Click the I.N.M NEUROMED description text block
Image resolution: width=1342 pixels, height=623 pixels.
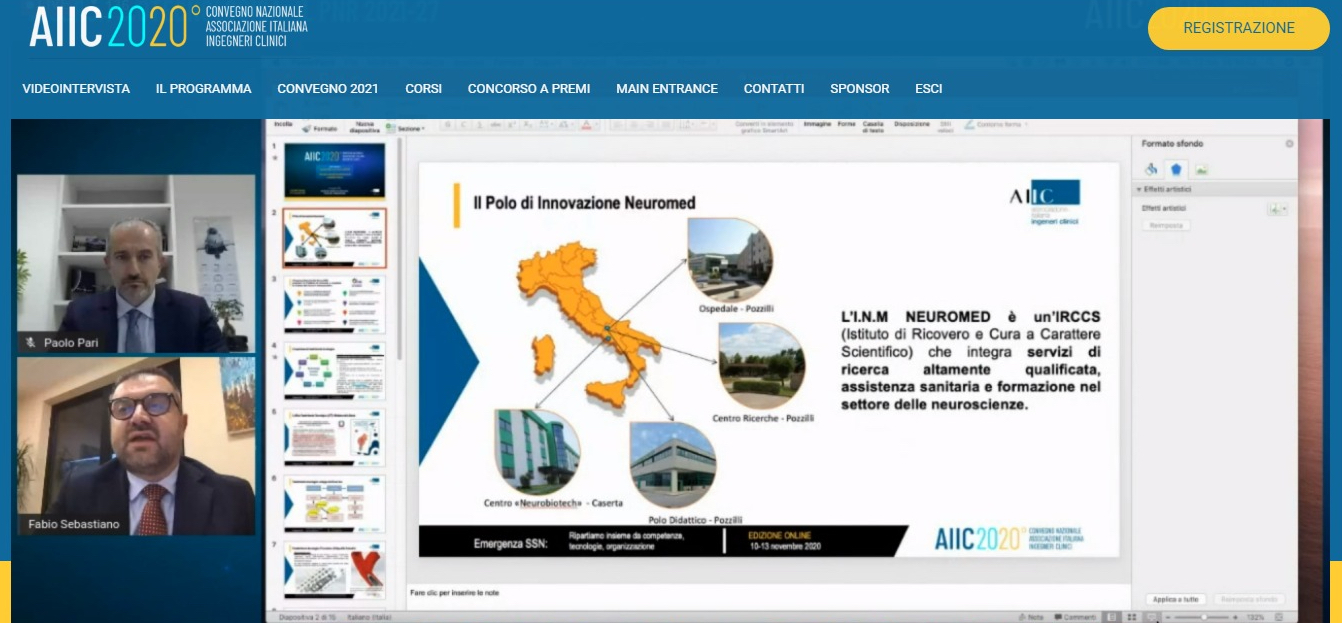(970, 361)
